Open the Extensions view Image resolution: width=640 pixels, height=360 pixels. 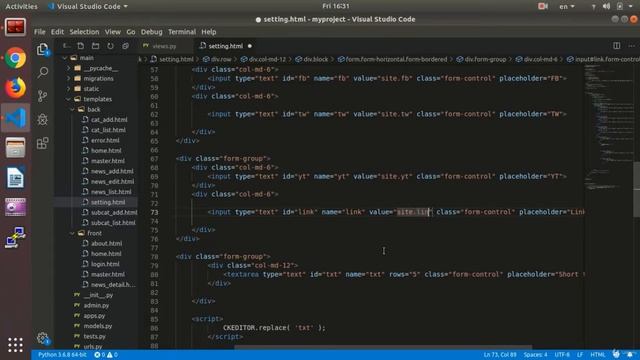[42, 143]
